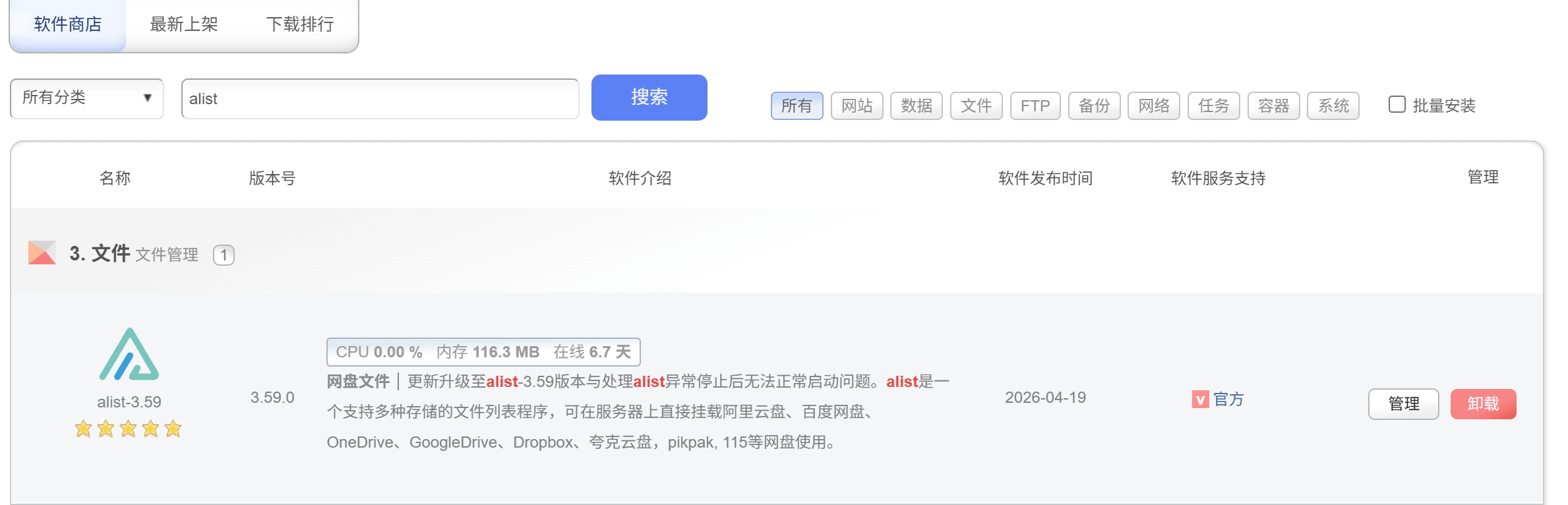Focus the search field containing alist

(x=380, y=99)
